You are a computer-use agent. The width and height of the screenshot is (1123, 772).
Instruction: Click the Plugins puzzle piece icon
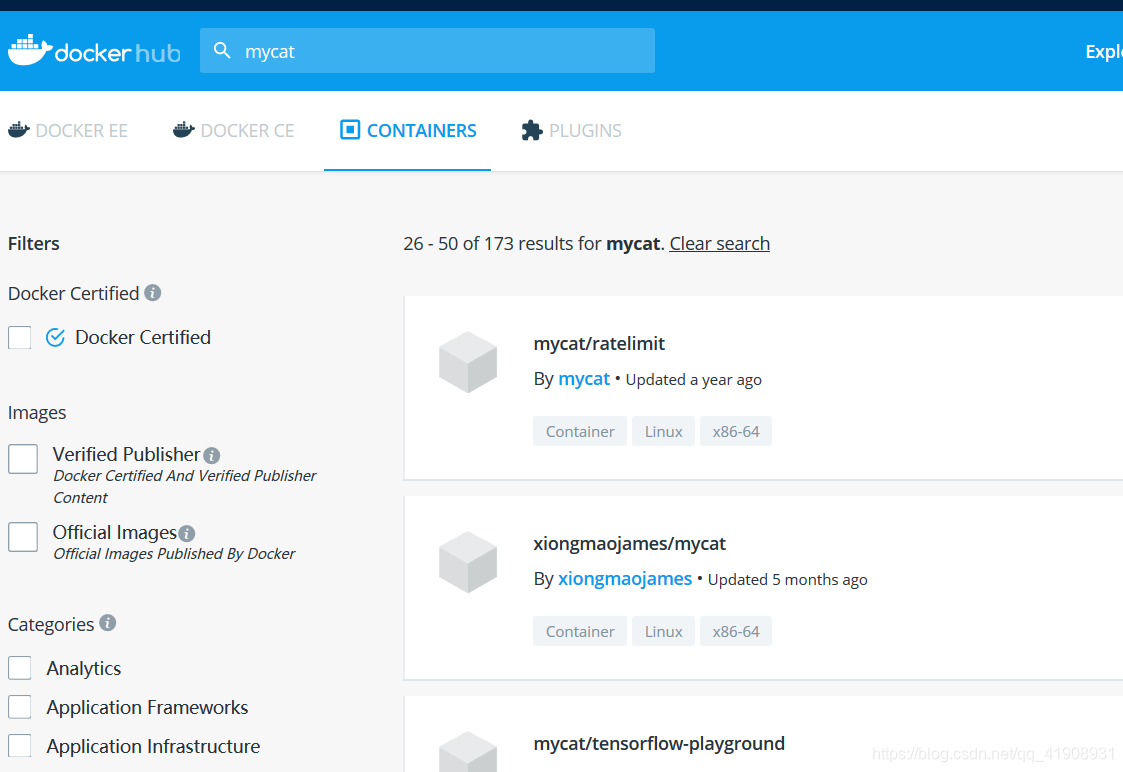click(x=531, y=130)
